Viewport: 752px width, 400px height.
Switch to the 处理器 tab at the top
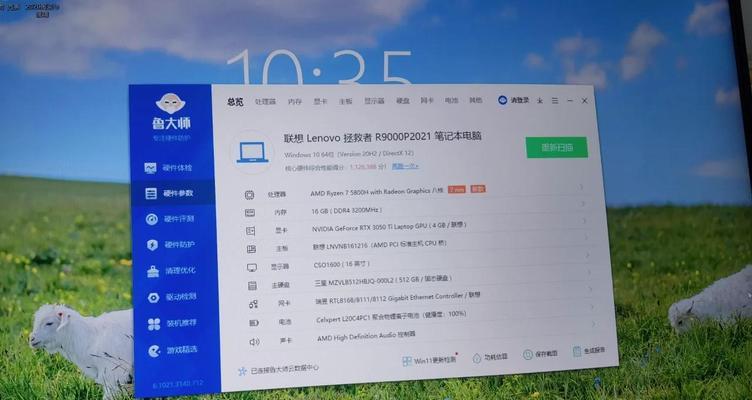(x=265, y=102)
